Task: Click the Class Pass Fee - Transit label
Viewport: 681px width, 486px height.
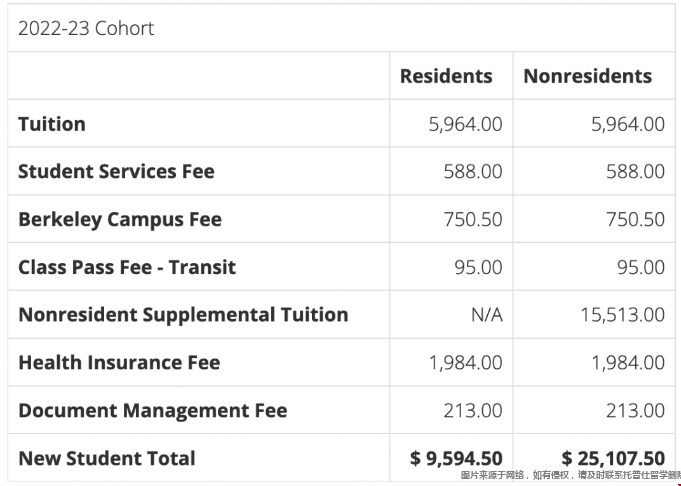Action: pos(127,267)
